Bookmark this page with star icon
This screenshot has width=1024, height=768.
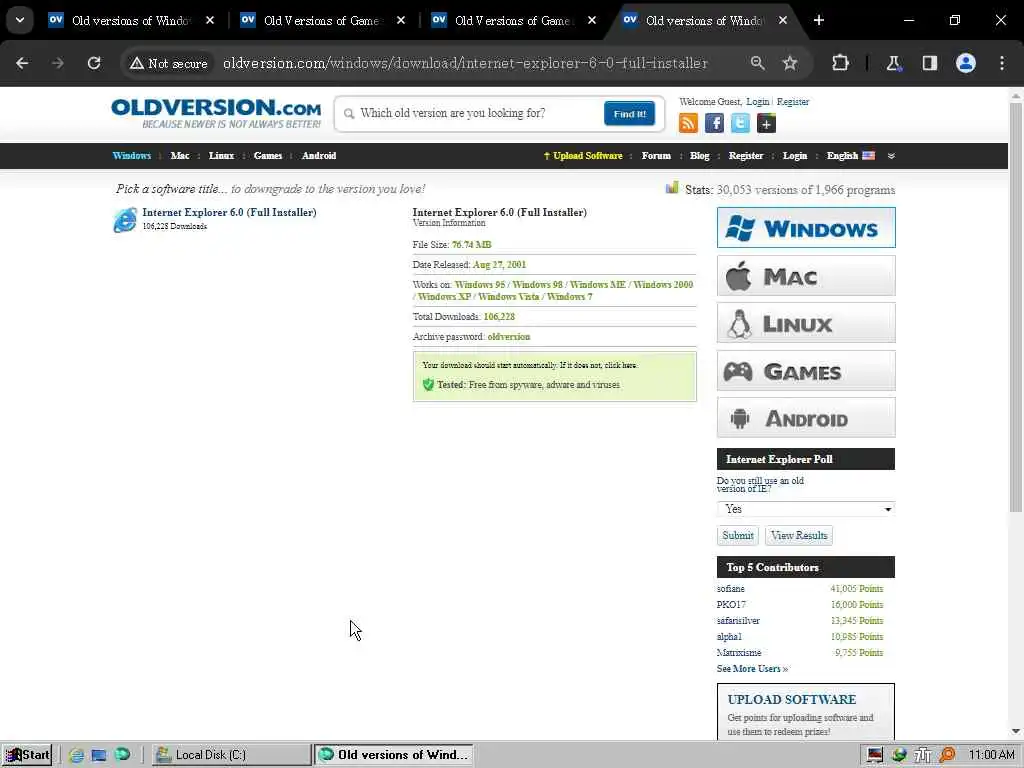790,63
